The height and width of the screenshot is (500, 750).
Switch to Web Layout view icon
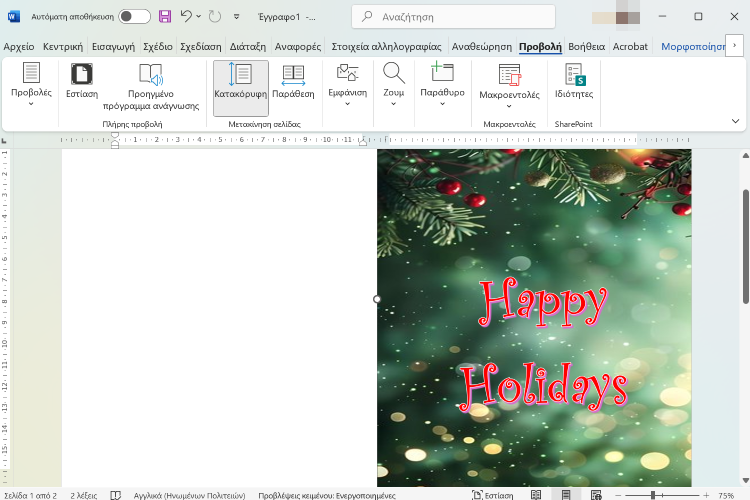[x=596, y=495]
